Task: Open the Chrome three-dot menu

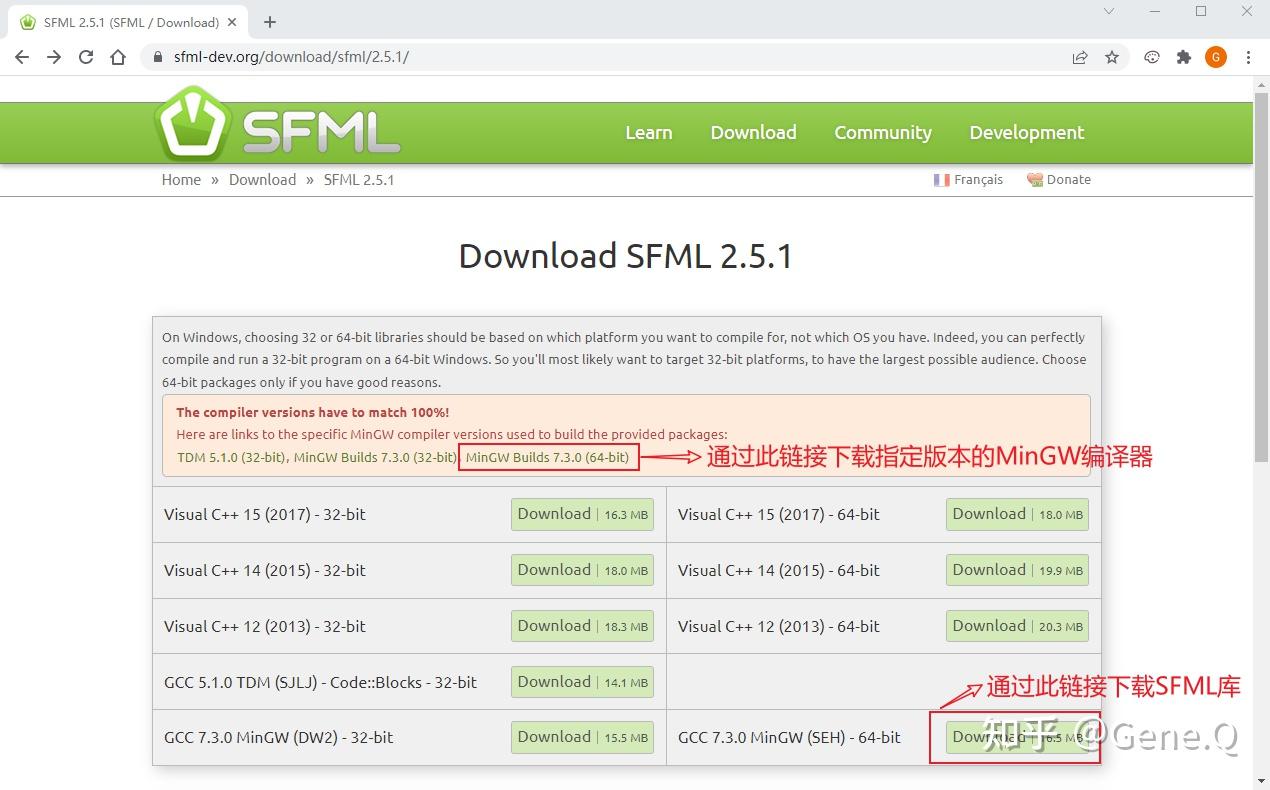Action: click(1248, 57)
